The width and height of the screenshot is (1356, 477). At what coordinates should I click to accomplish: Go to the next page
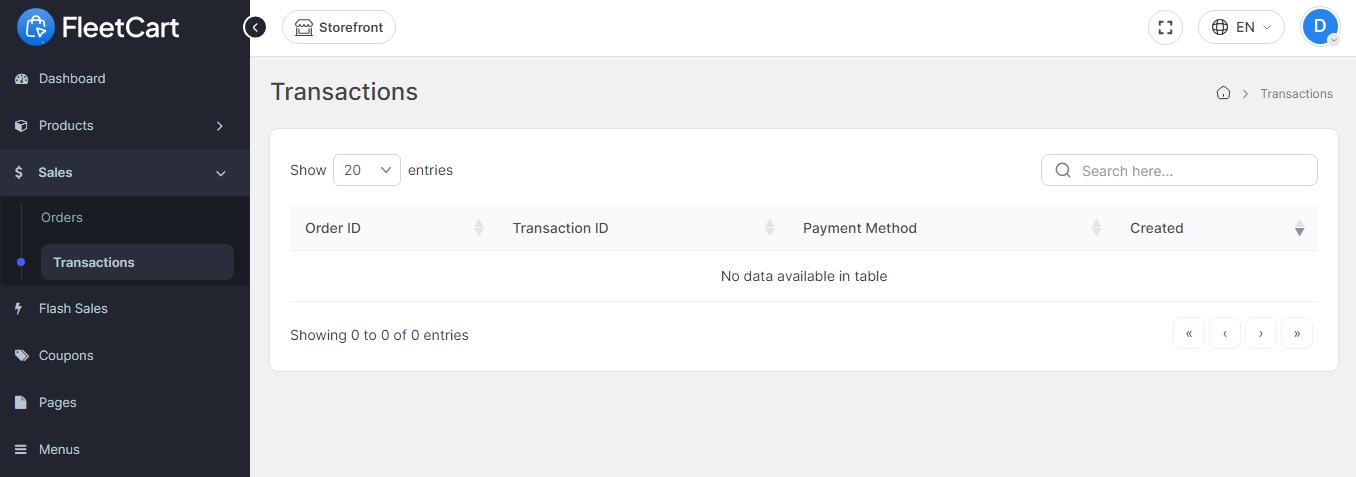[x=1261, y=334]
